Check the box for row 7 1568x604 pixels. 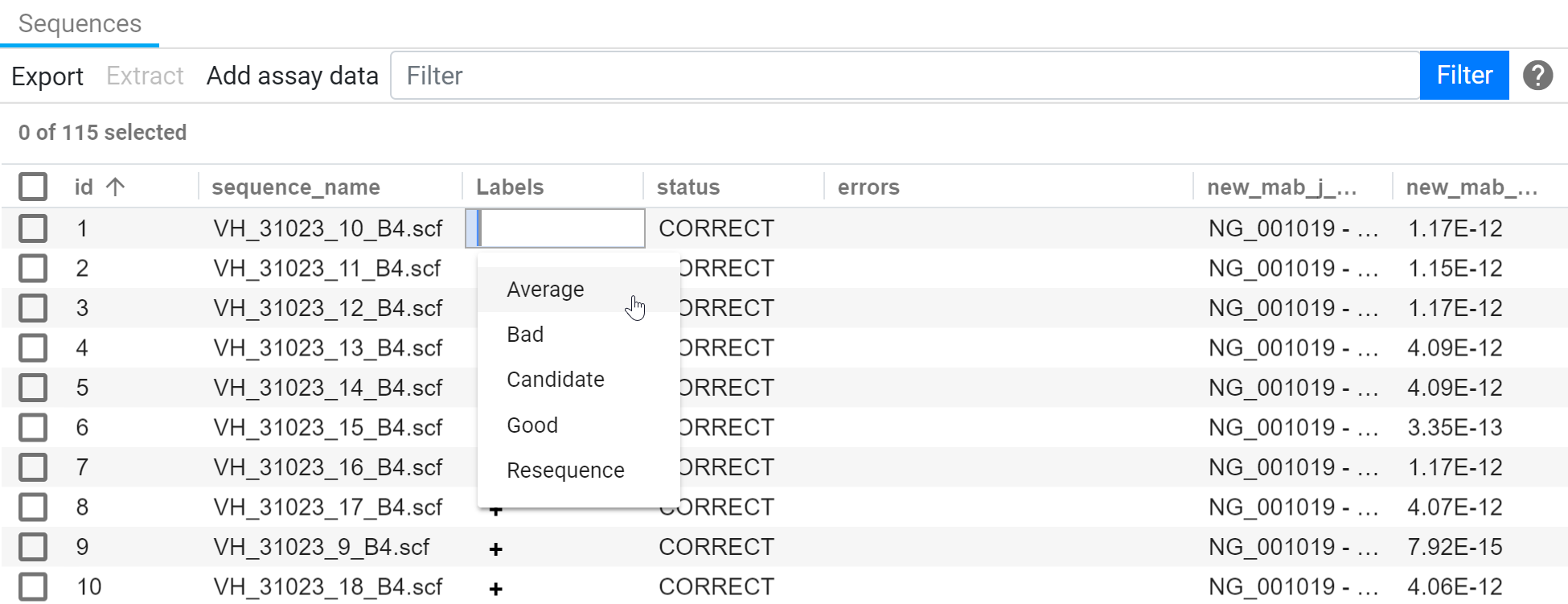[x=33, y=467]
